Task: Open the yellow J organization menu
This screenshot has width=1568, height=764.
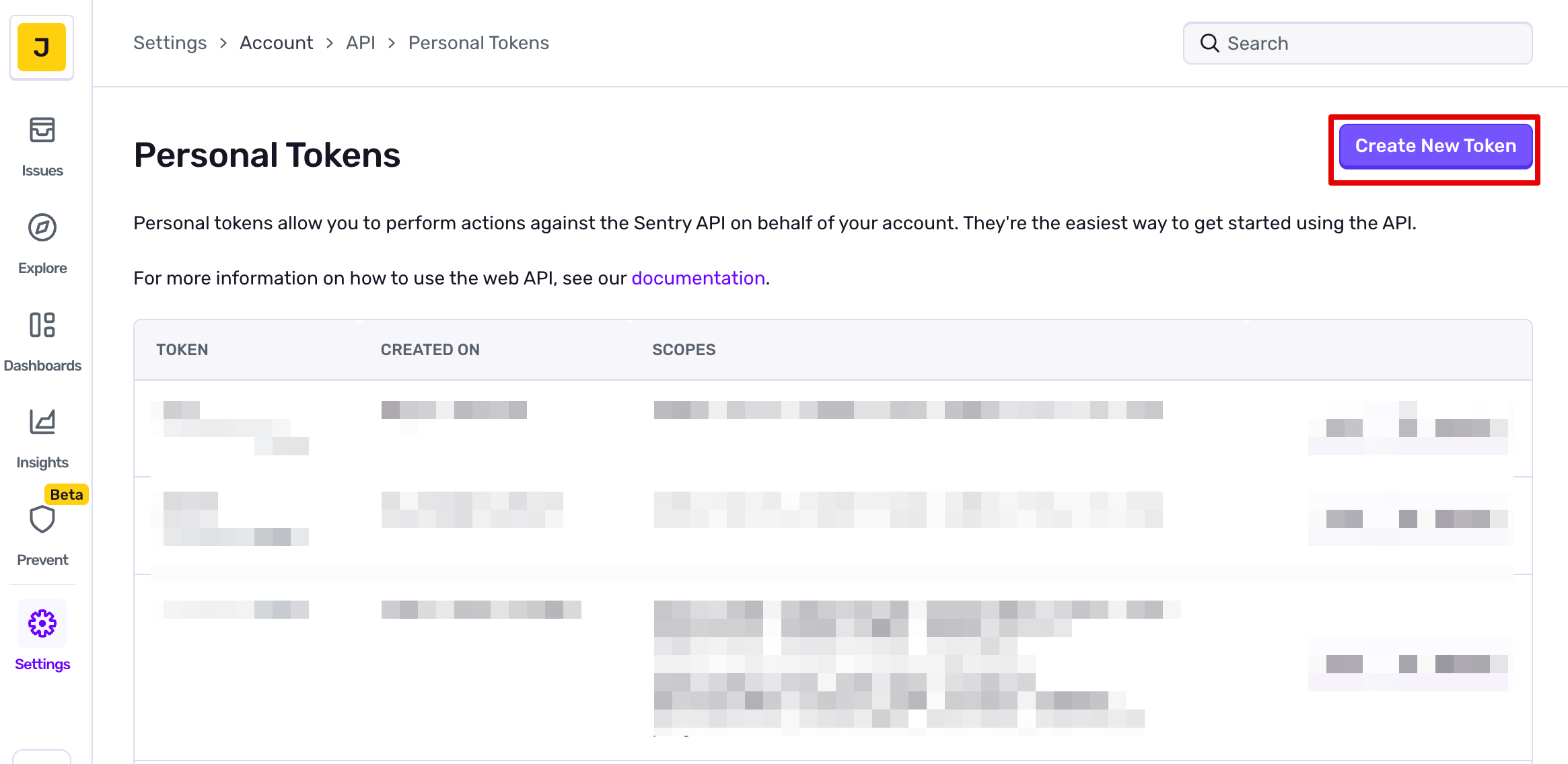Action: (42, 47)
